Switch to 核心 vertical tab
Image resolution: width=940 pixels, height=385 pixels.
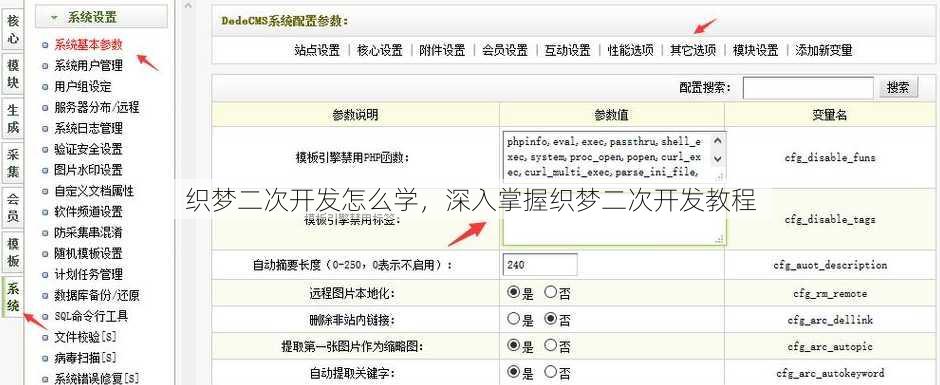13,30
